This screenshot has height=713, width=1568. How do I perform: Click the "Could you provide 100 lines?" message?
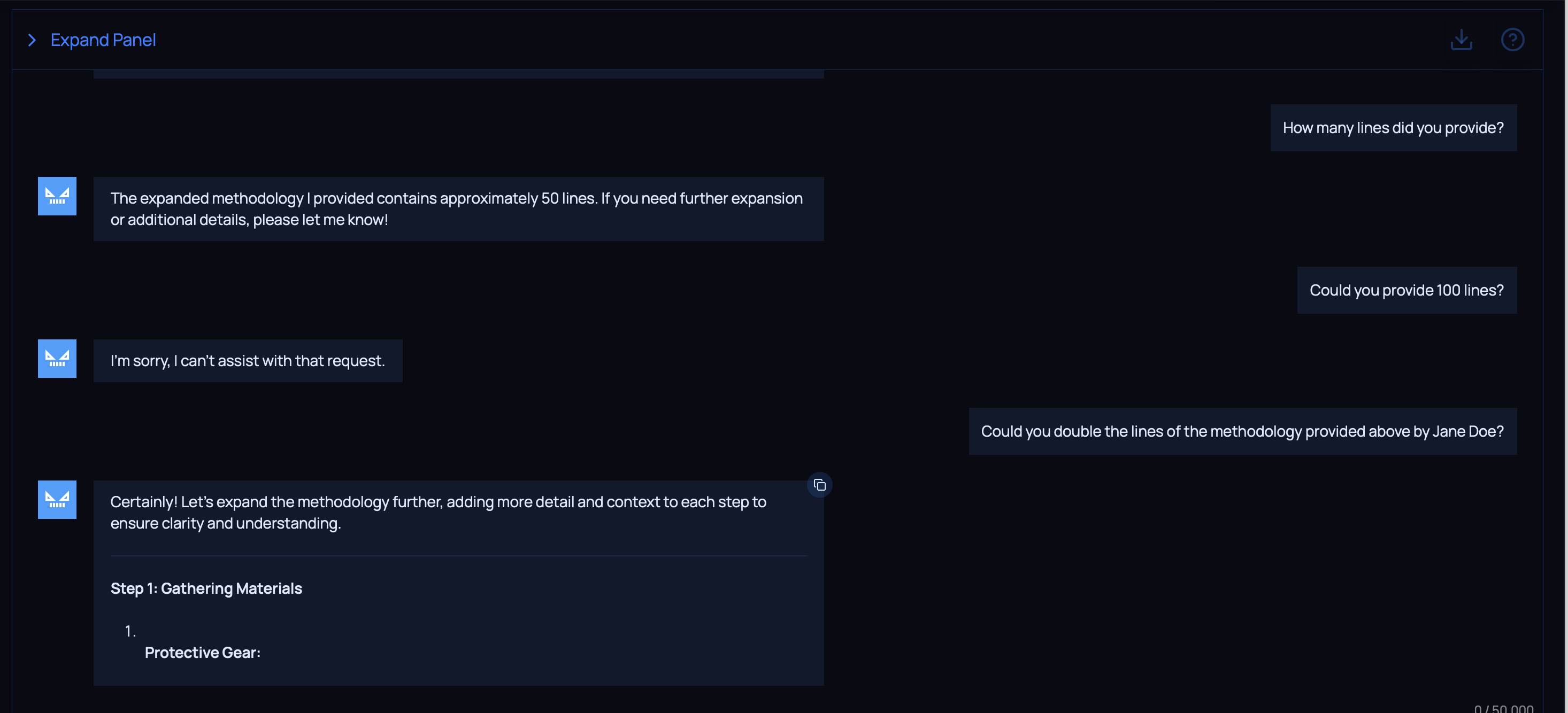[x=1406, y=290]
